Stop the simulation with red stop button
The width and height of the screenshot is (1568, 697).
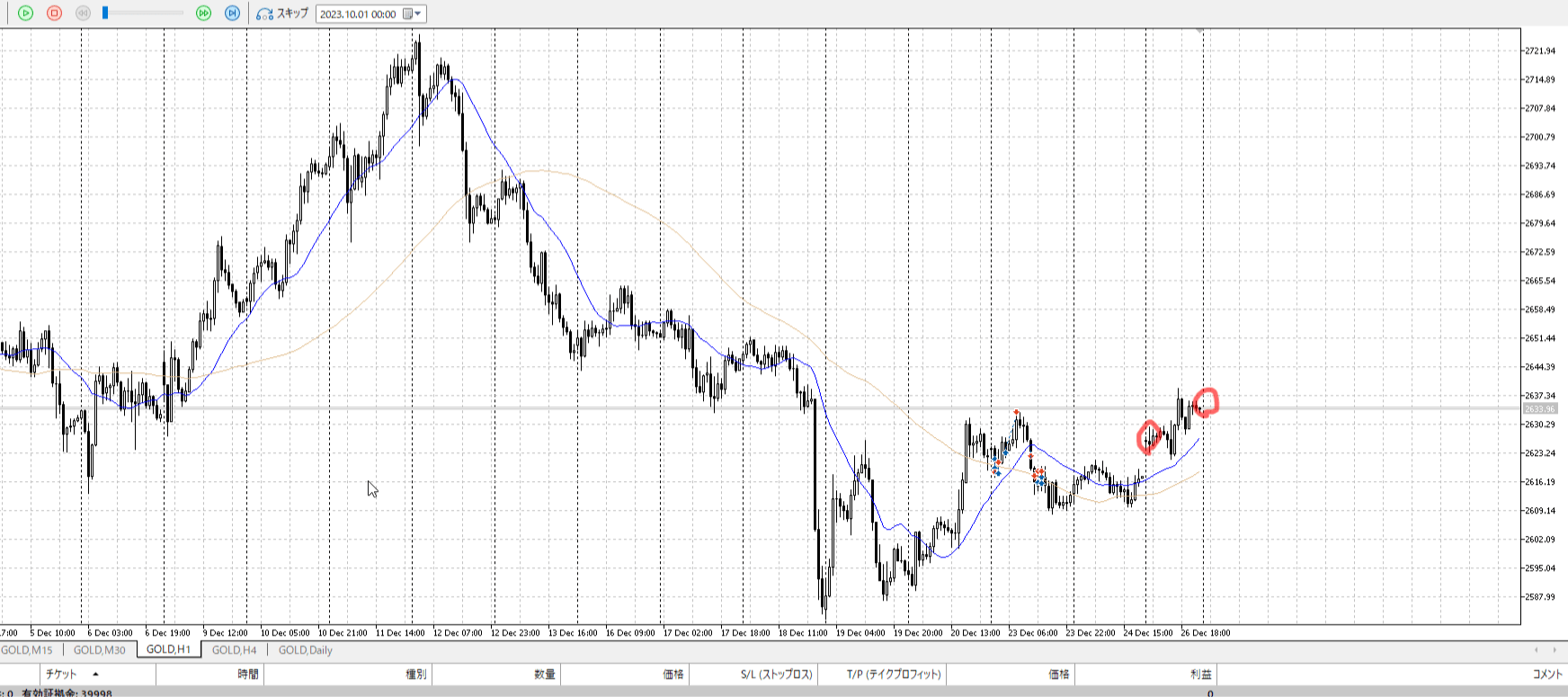click(x=54, y=13)
